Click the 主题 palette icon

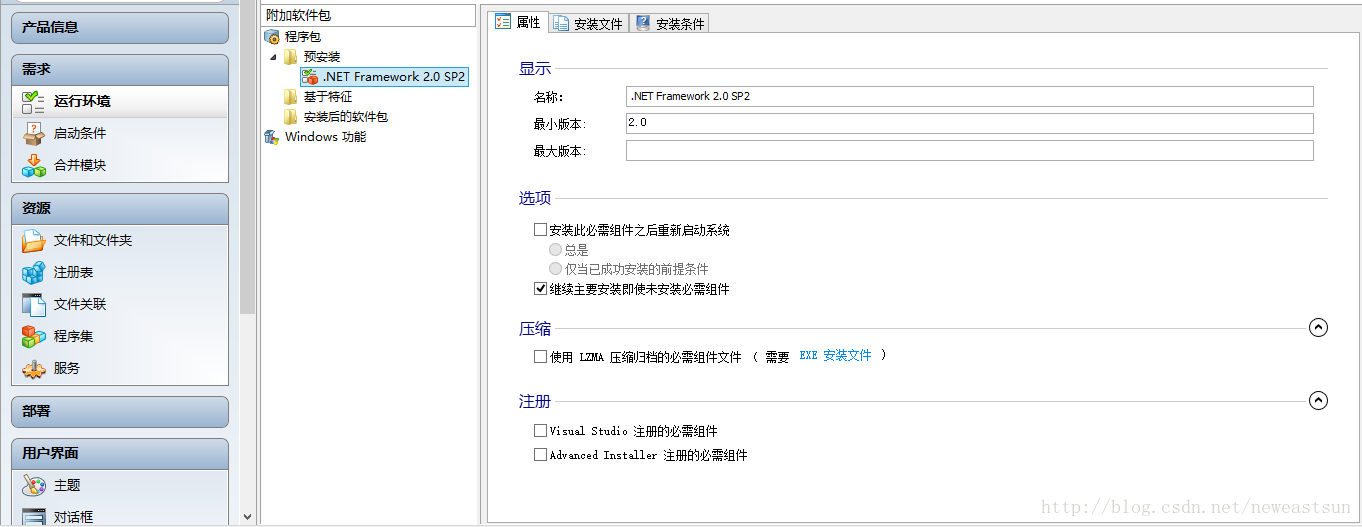pyautogui.click(x=33, y=485)
